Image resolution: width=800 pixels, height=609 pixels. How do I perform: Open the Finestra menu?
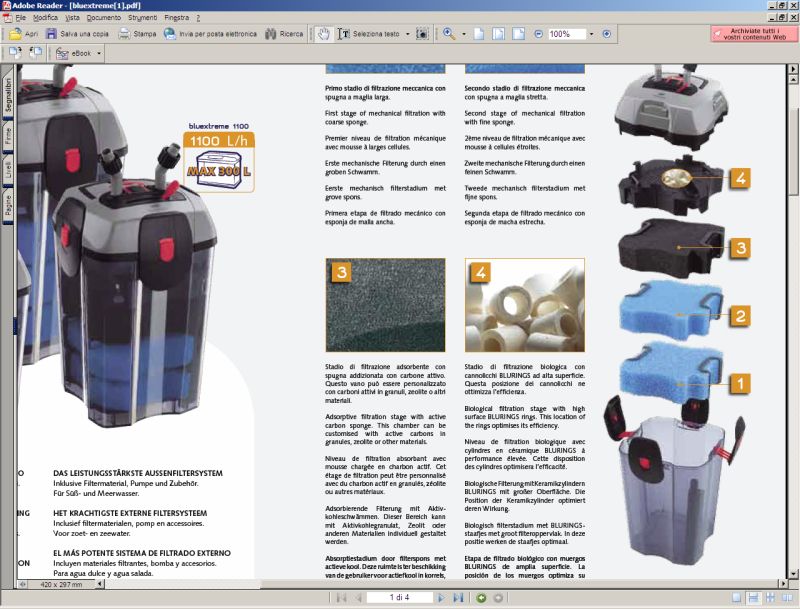pos(177,18)
